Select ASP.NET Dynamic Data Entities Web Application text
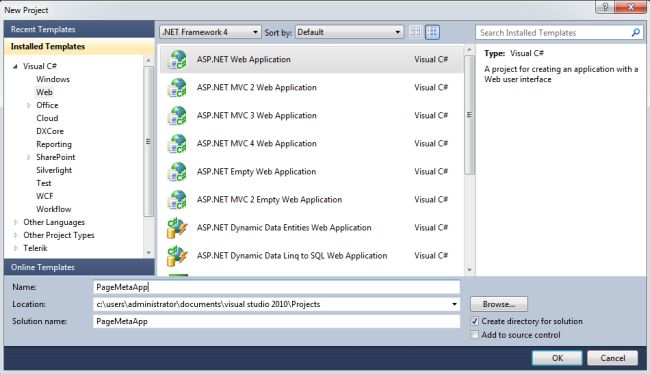650x374 pixels. point(284,228)
